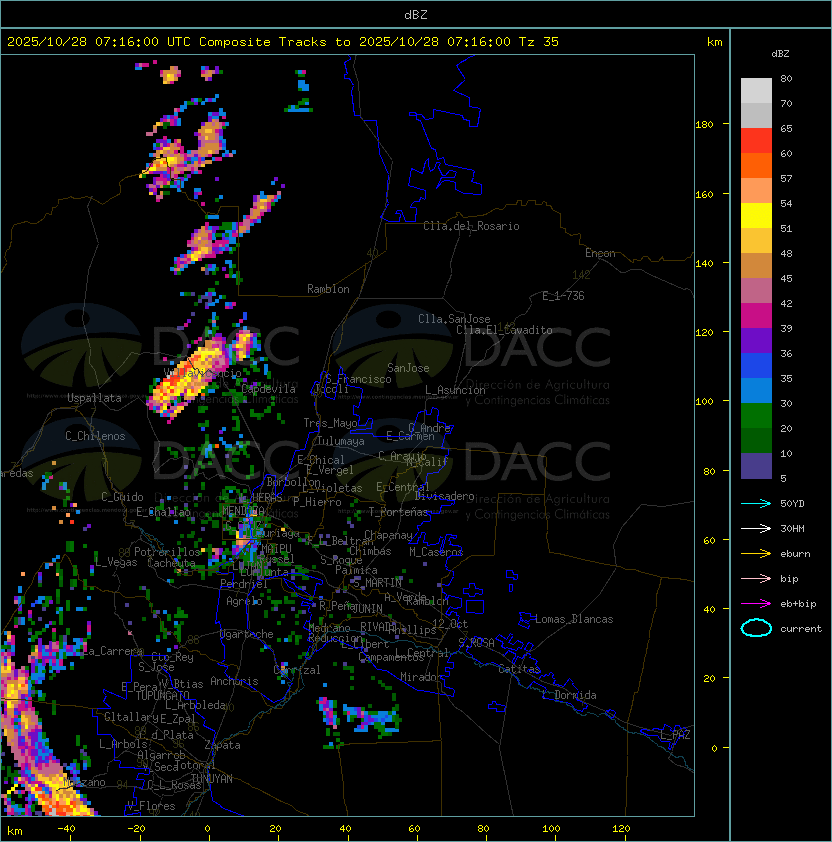Viewport: 832px width, 842px height.
Task: Click the V_Flores place label
Action: point(151,806)
